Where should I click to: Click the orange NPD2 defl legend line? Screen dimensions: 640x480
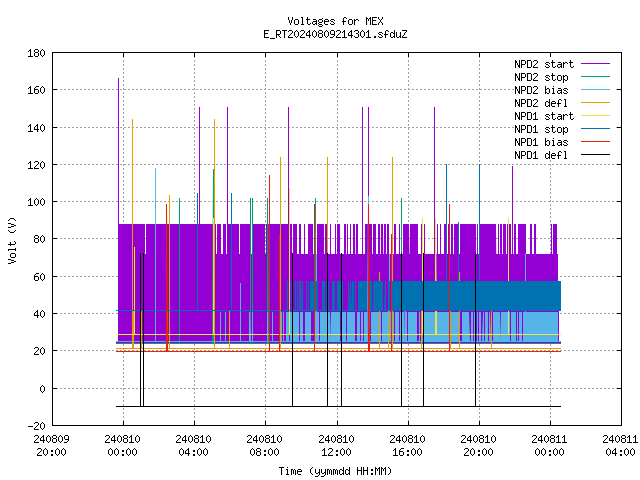pyautogui.click(x=595, y=103)
